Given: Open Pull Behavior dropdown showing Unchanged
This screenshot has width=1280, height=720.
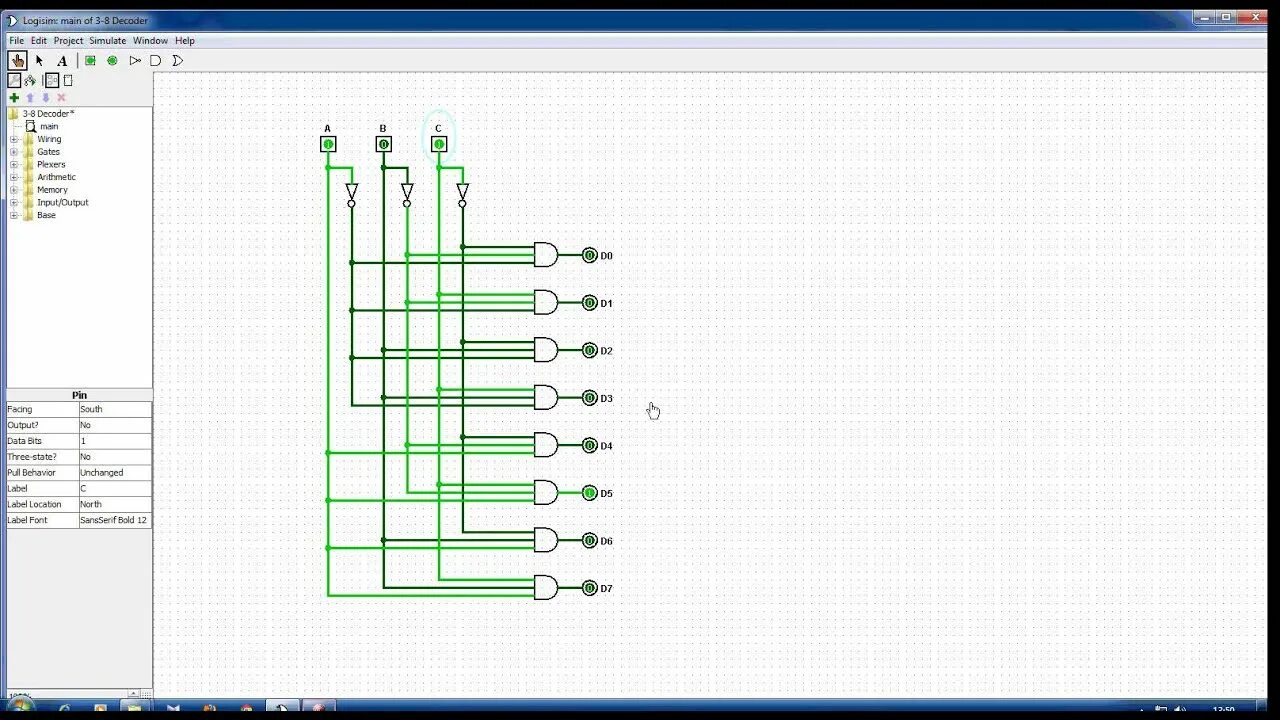Looking at the screenshot, I should pyautogui.click(x=115, y=472).
